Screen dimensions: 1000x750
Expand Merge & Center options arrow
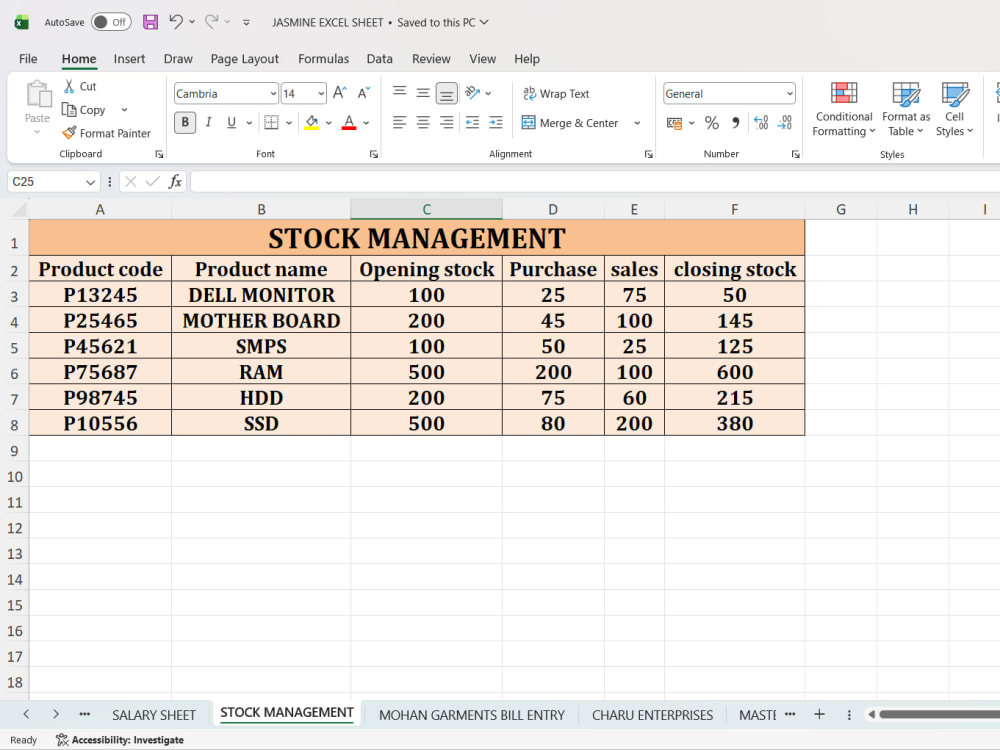point(636,122)
